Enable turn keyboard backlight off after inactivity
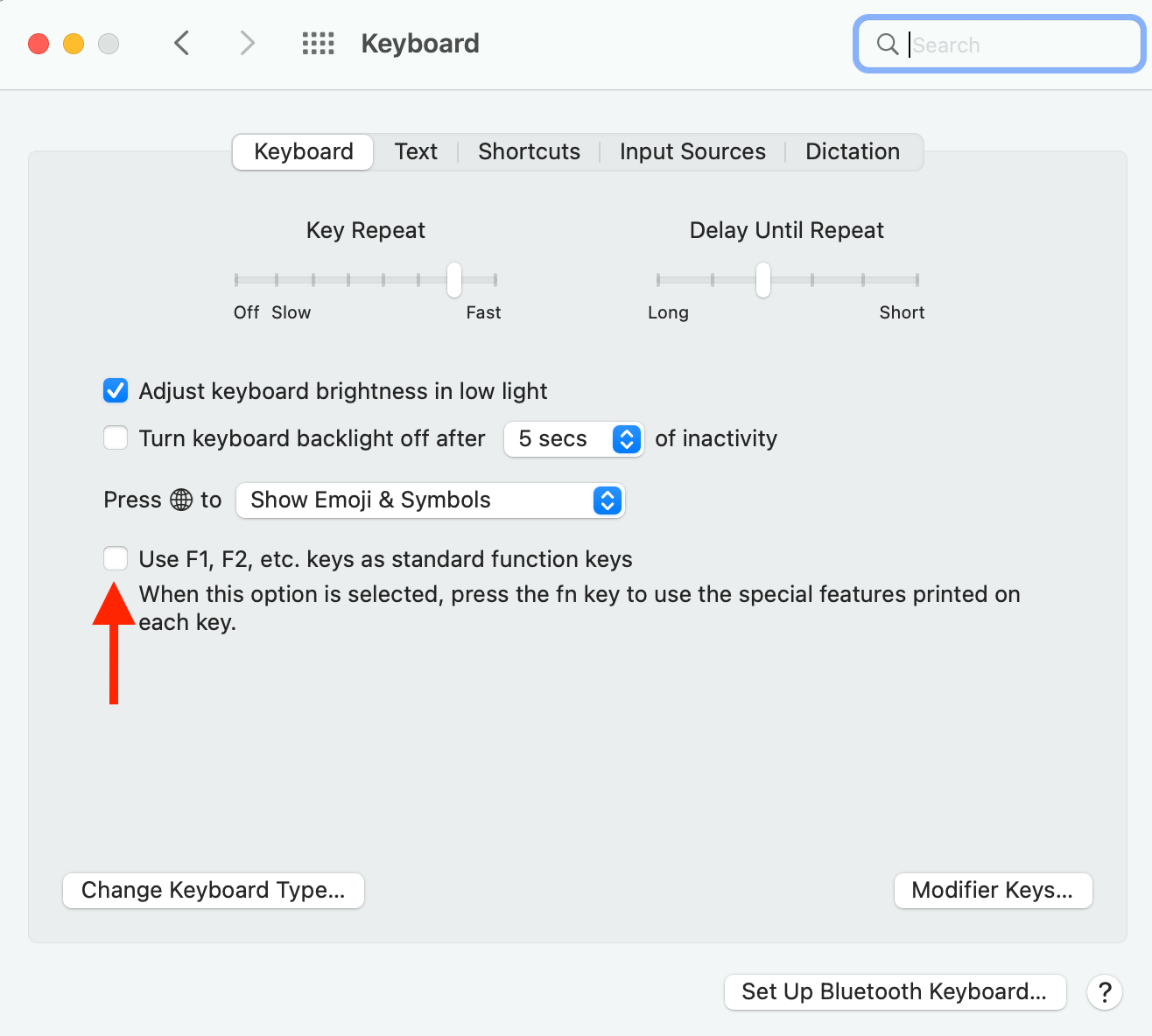1152x1036 pixels. (115, 437)
